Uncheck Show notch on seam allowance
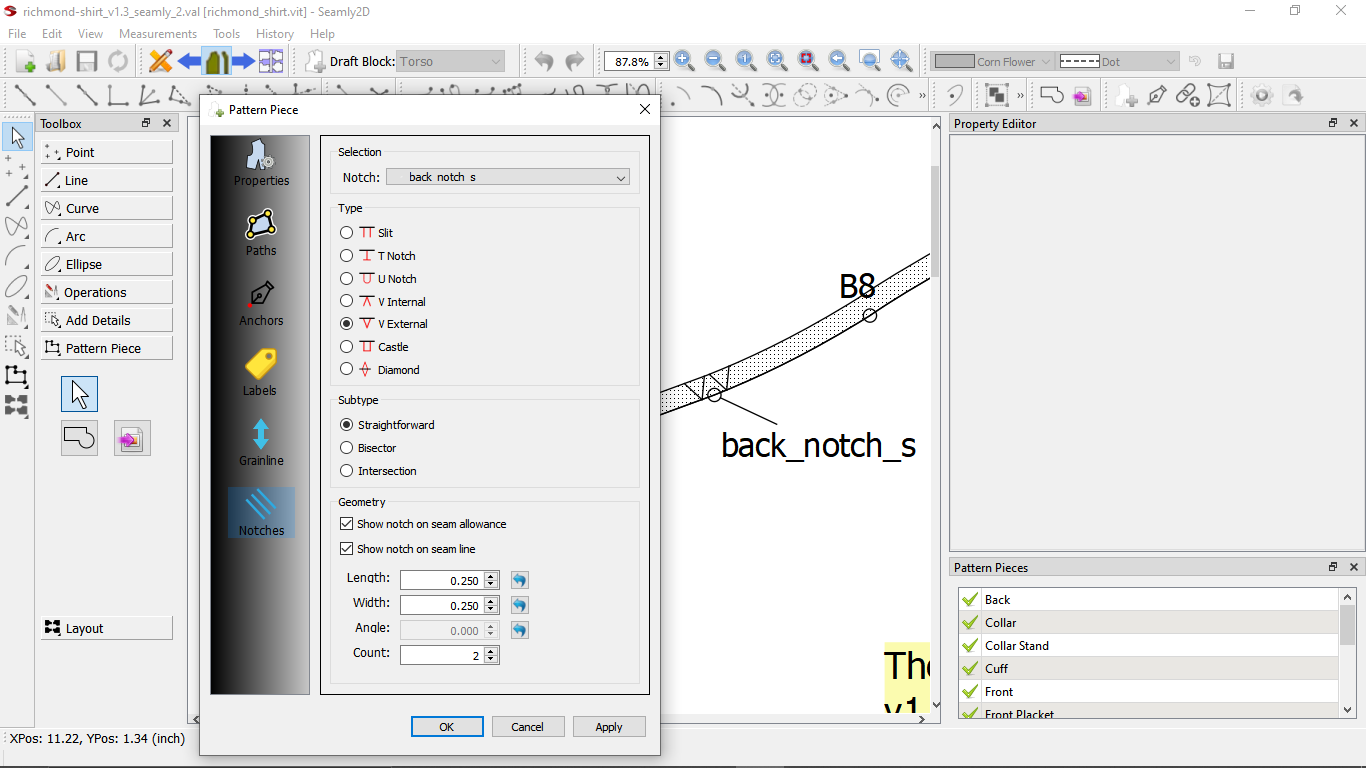 click(347, 524)
